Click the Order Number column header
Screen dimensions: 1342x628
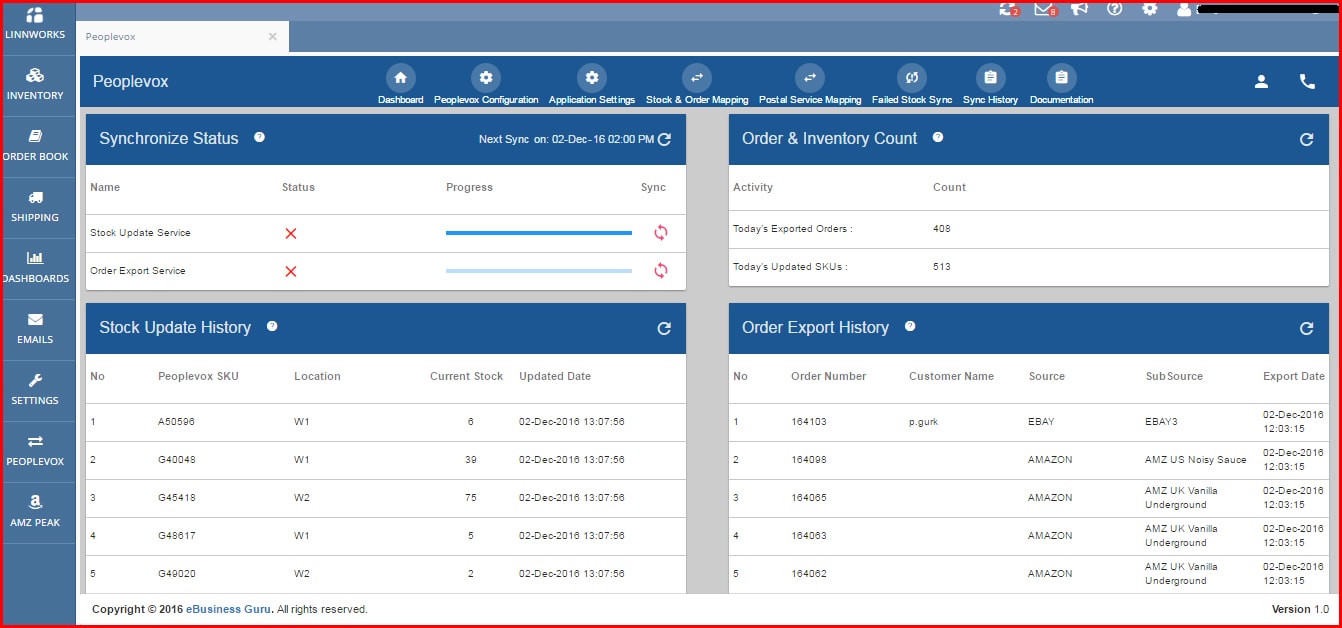pyautogui.click(x=829, y=377)
